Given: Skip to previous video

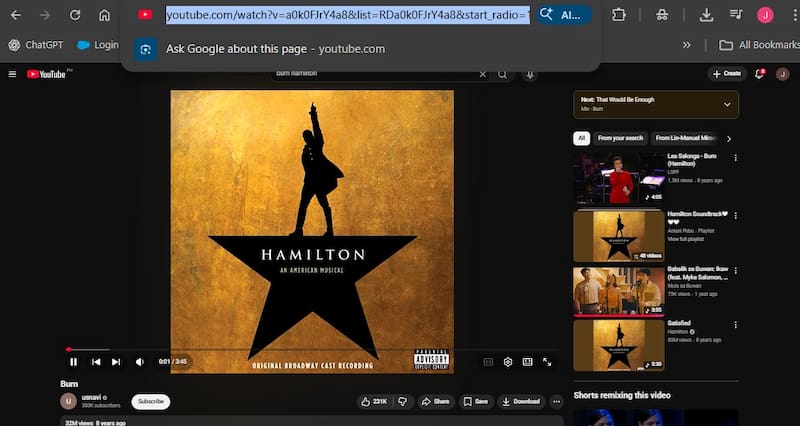Looking at the screenshot, I should [x=96, y=362].
